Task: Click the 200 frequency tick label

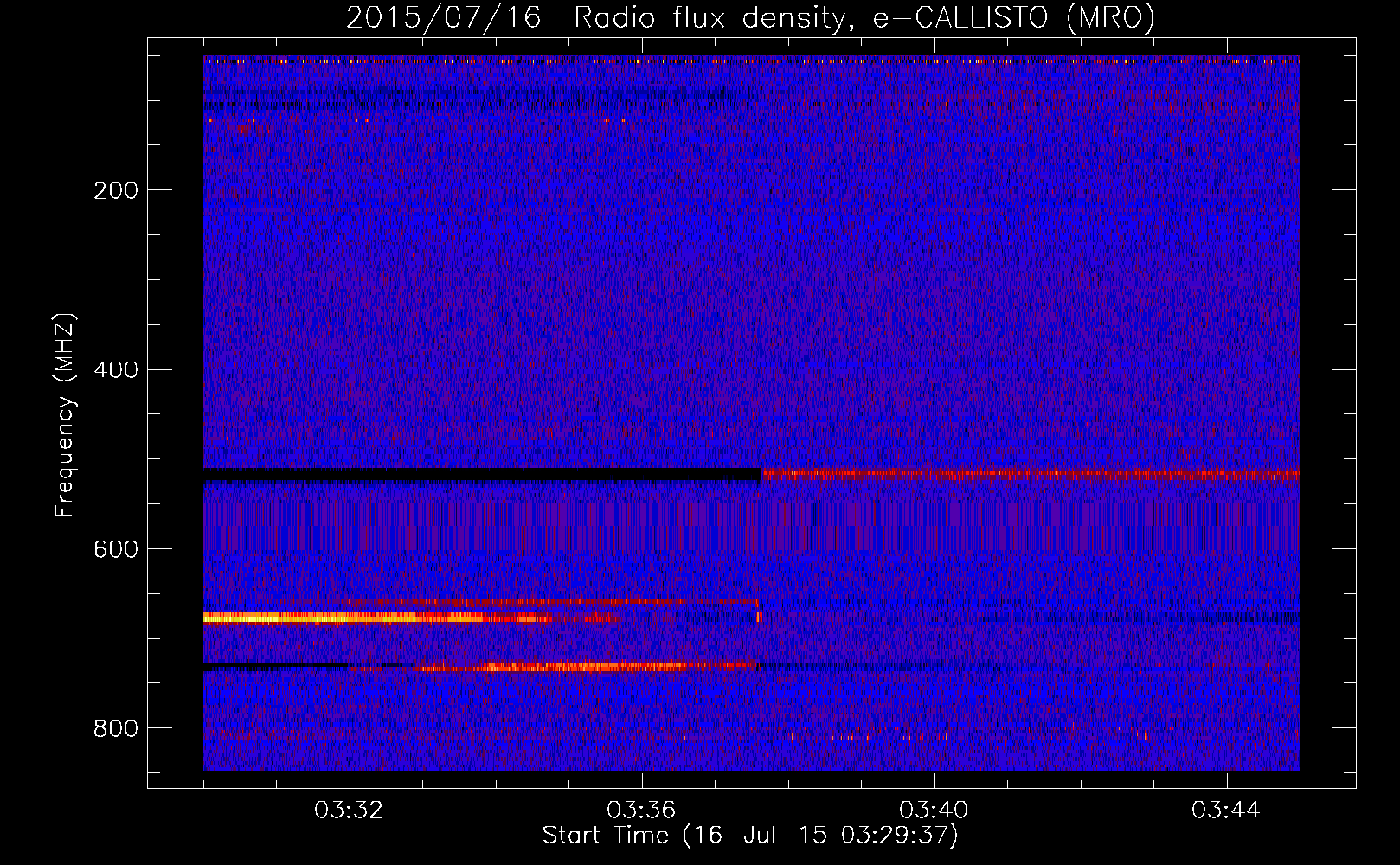Action: coord(116,190)
